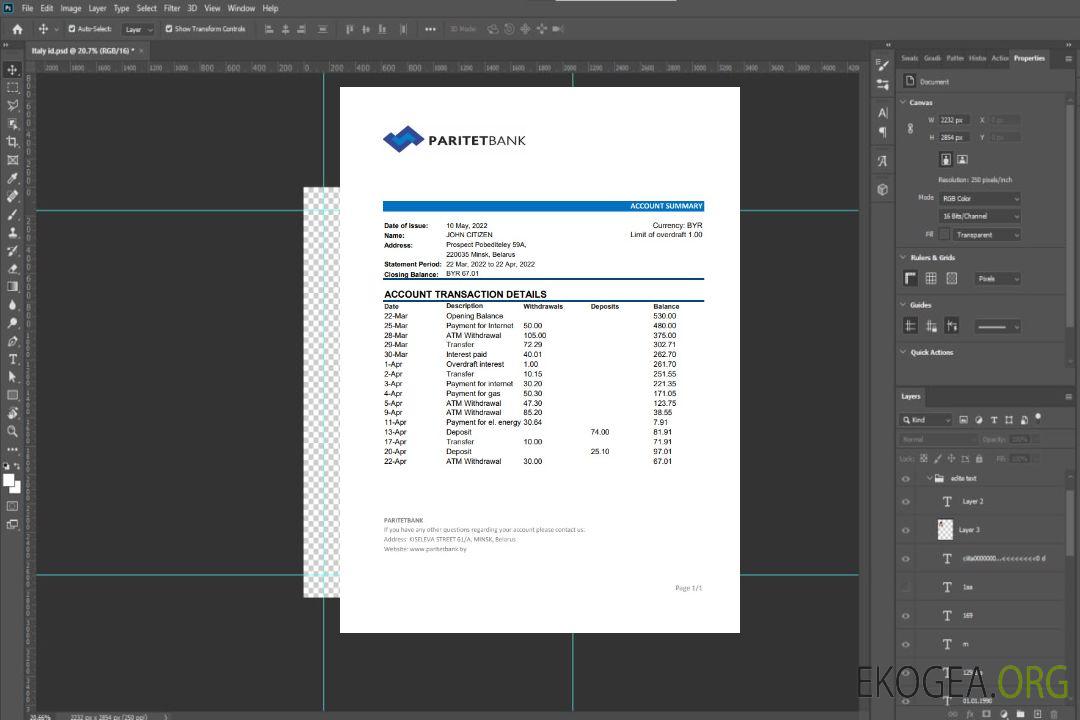Switch to the Italy id.psd document tab
Image resolution: width=1080 pixels, height=720 pixels.
click(x=82, y=50)
